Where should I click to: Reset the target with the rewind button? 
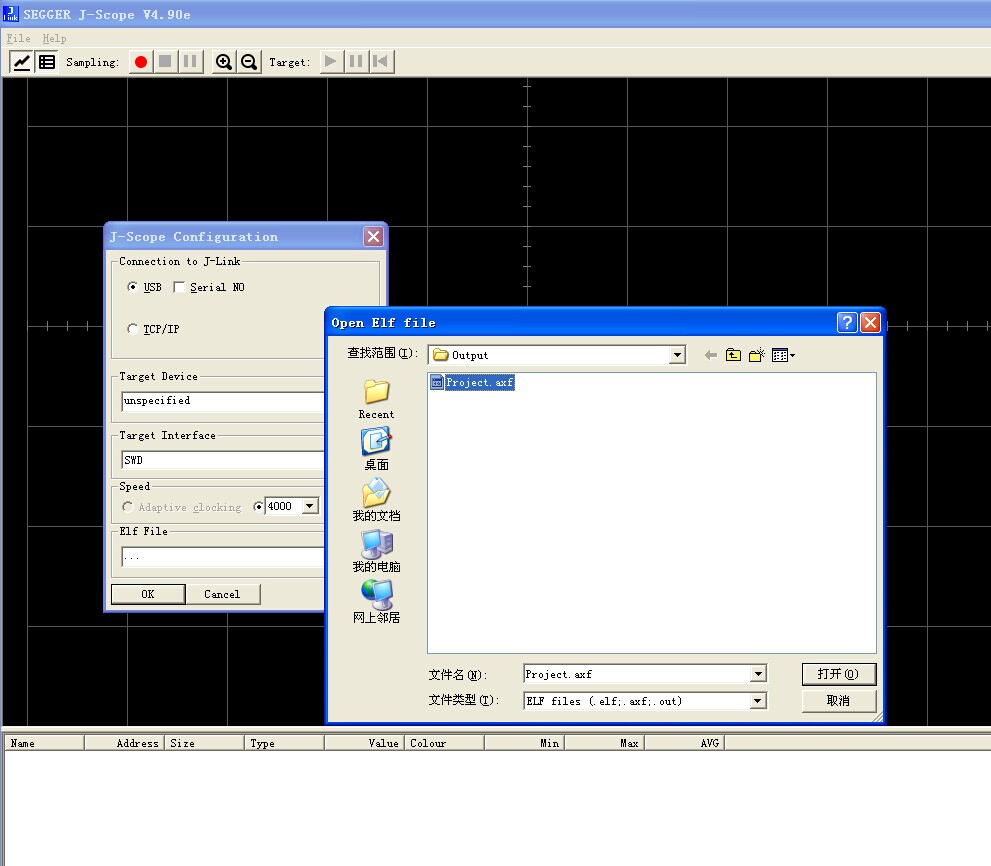381,62
